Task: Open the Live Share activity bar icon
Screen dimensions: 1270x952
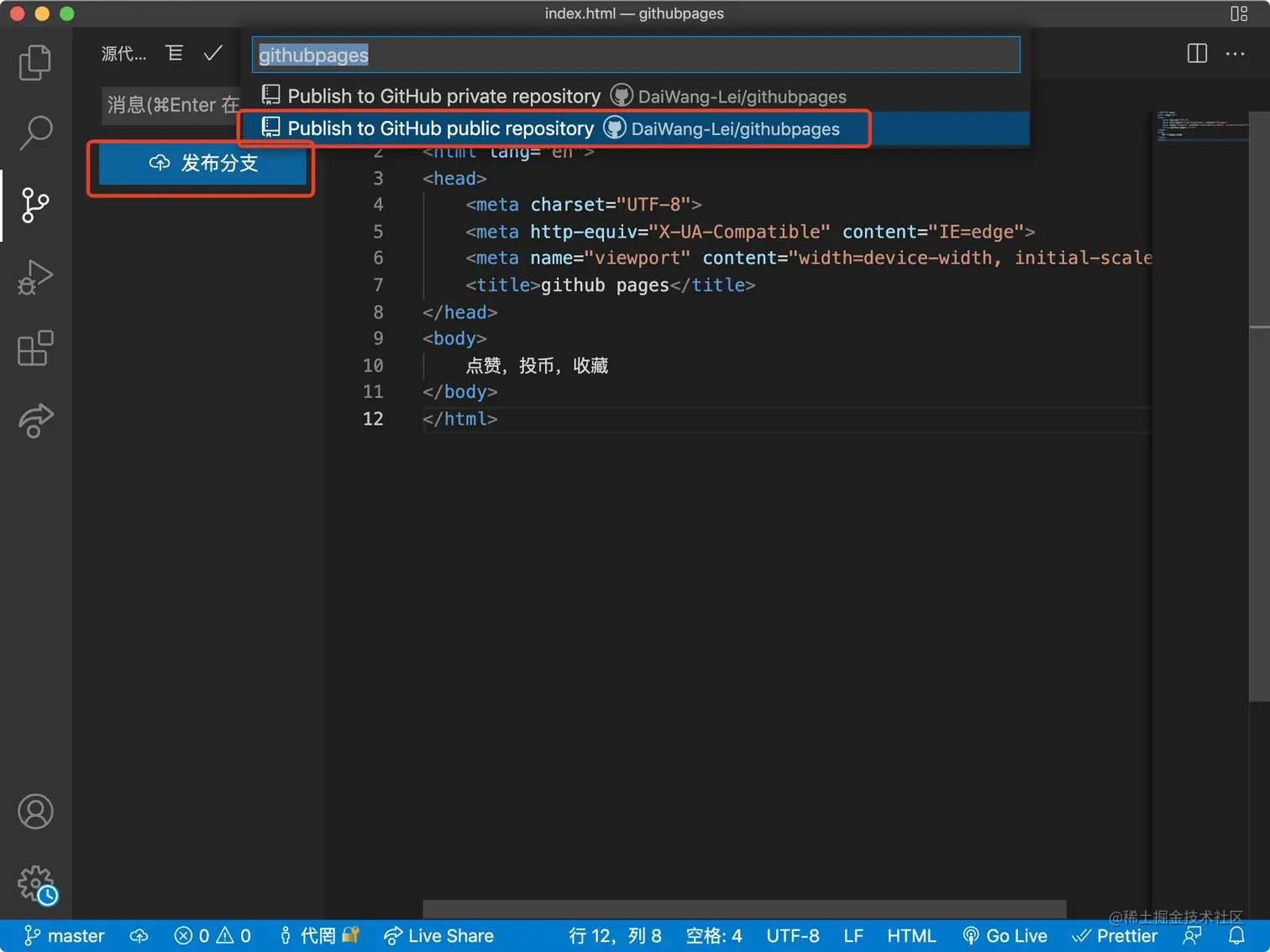Action: [x=35, y=420]
